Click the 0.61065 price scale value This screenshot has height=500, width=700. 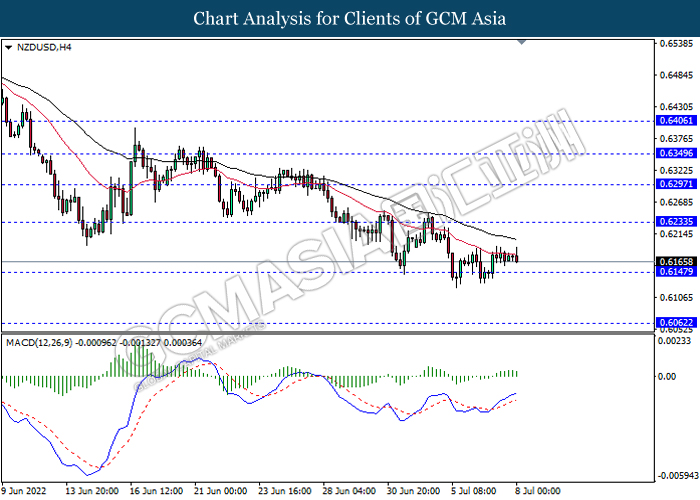(677, 297)
